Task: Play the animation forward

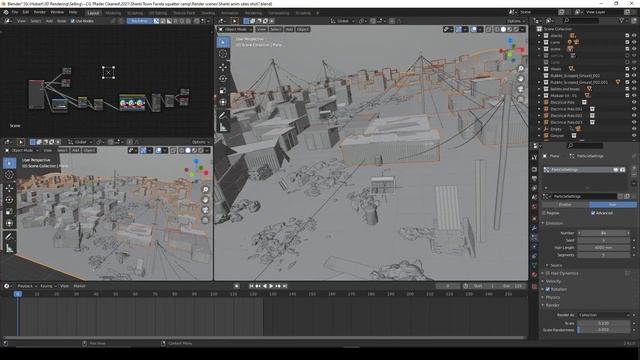Action: click(x=271, y=286)
